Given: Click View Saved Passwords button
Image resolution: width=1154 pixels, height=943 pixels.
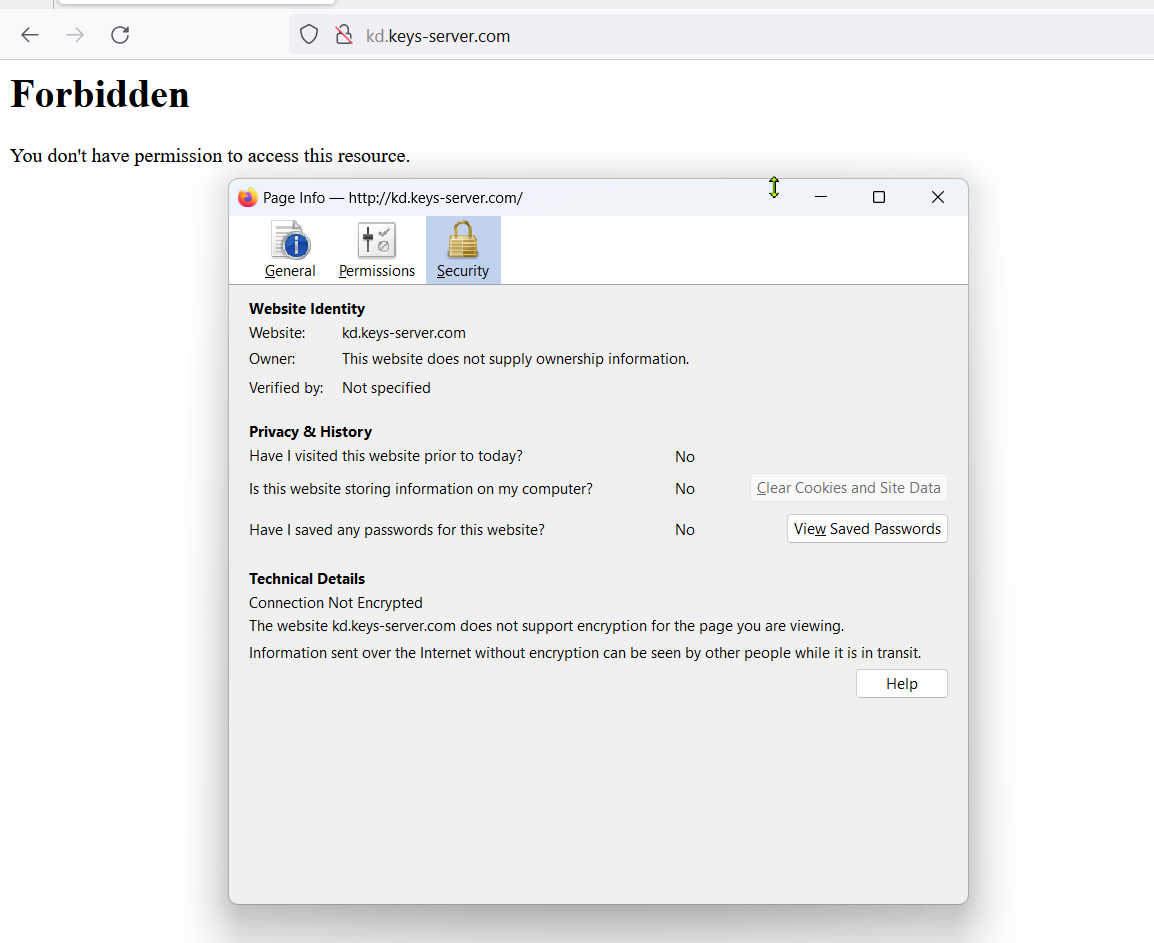Looking at the screenshot, I should pyautogui.click(x=867, y=529).
